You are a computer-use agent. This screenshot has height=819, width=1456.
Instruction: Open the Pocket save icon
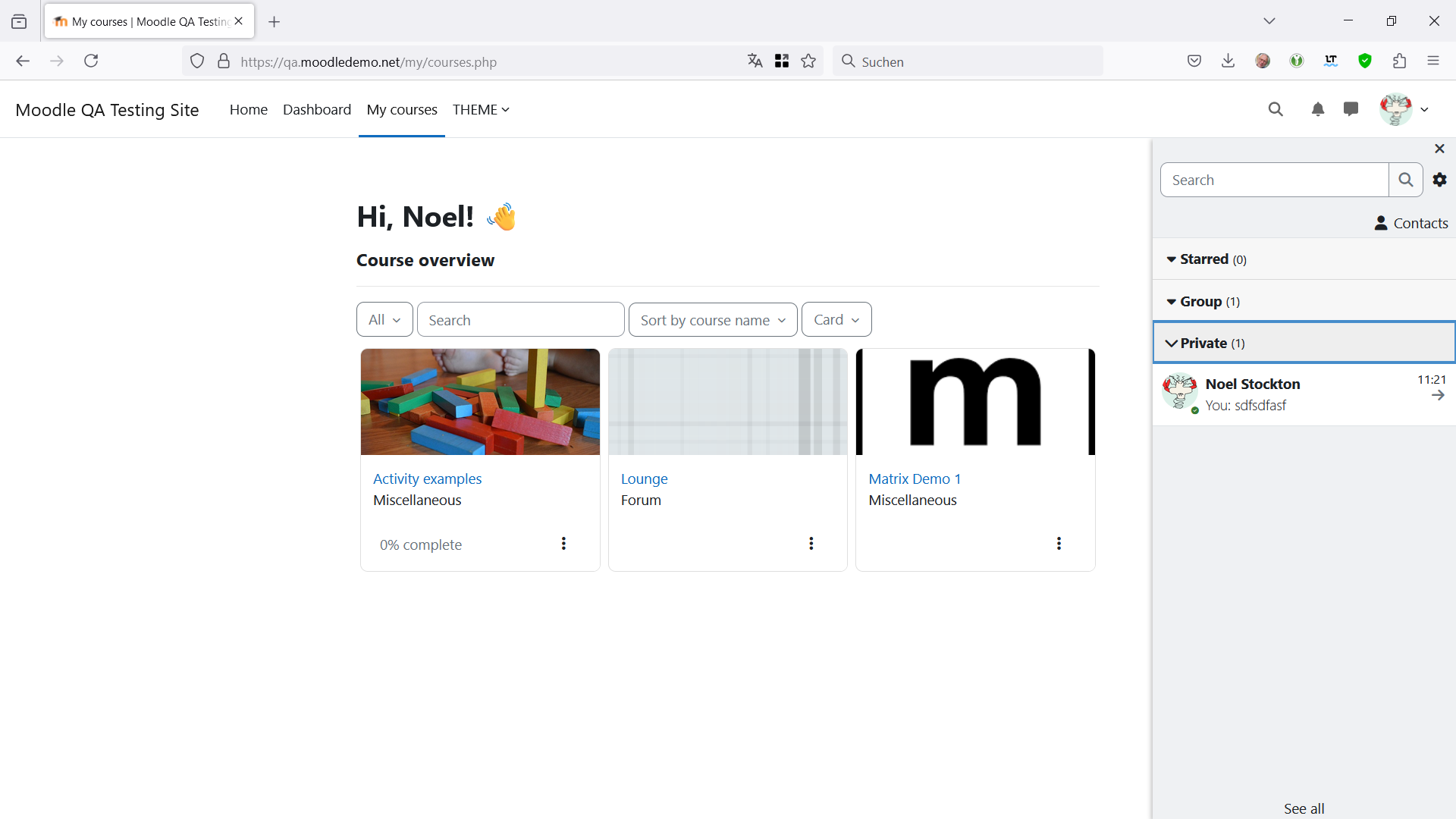[x=1194, y=61]
